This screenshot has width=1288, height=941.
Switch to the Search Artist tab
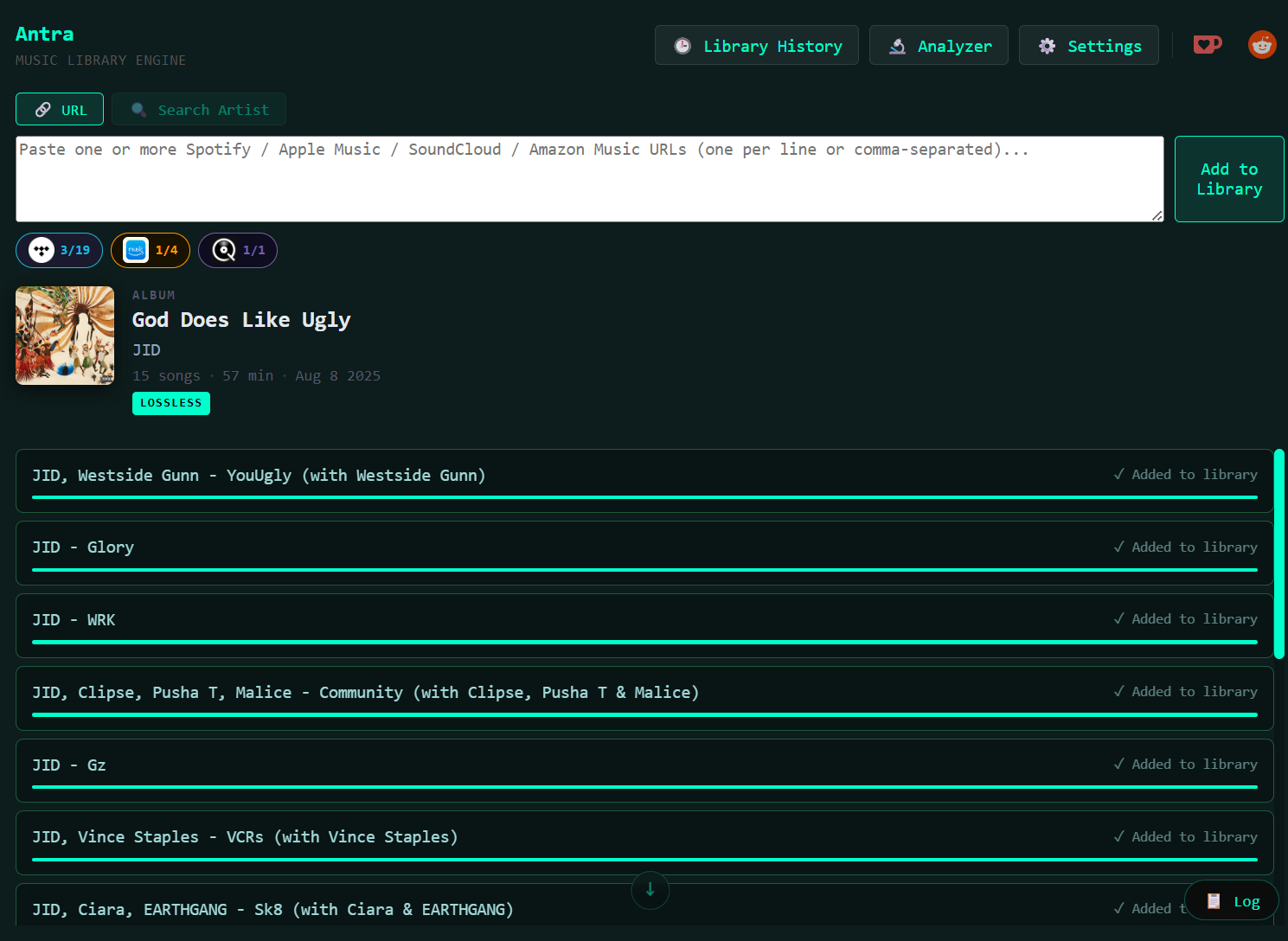click(199, 110)
